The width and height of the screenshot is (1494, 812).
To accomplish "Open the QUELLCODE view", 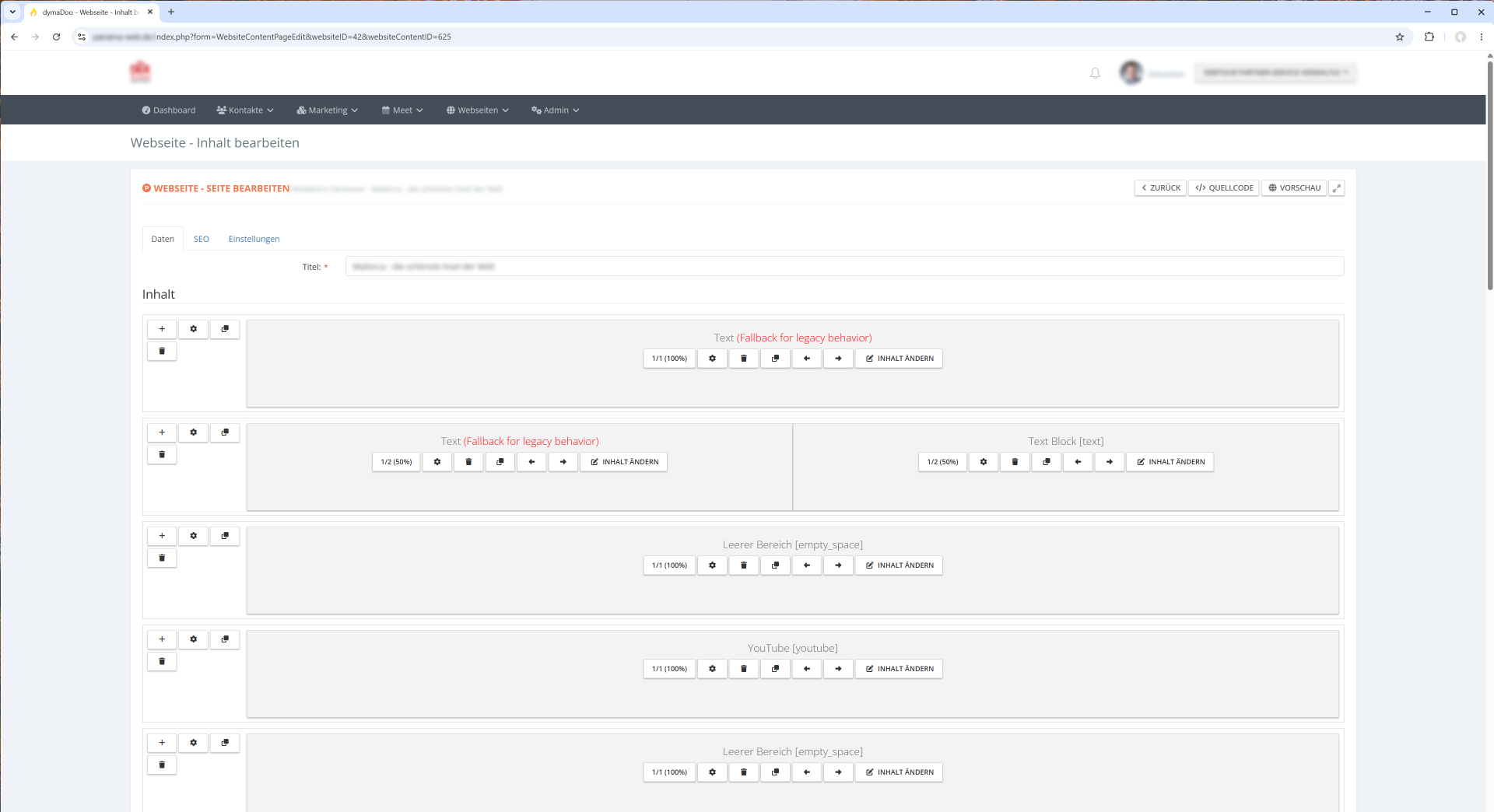I will coord(1224,188).
